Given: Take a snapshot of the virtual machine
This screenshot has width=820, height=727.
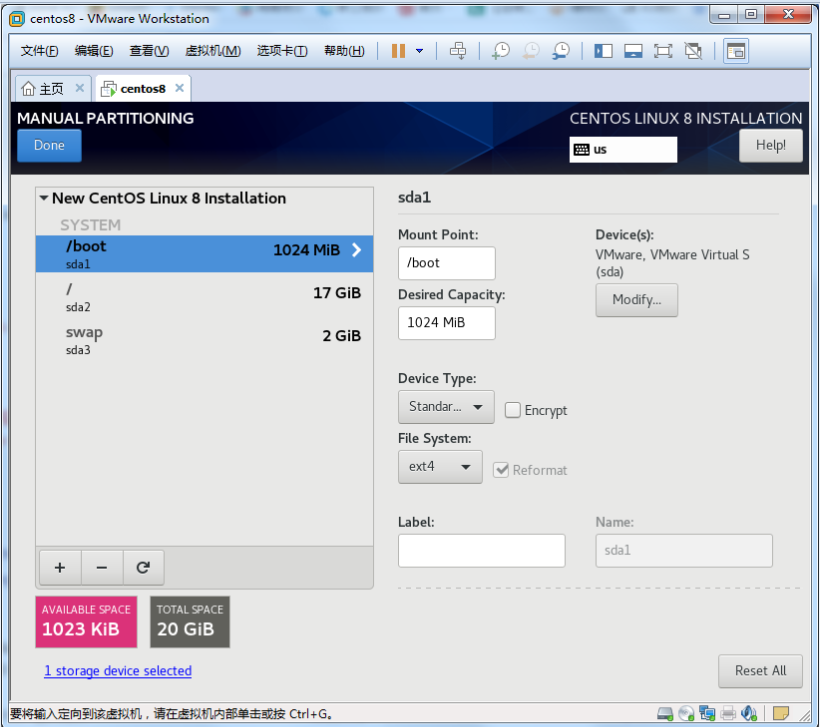Looking at the screenshot, I should click(501, 51).
